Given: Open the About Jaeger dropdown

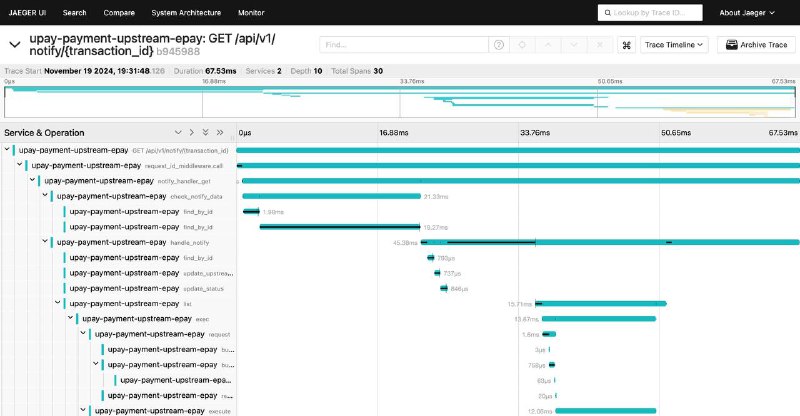Looking at the screenshot, I should point(747,13).
